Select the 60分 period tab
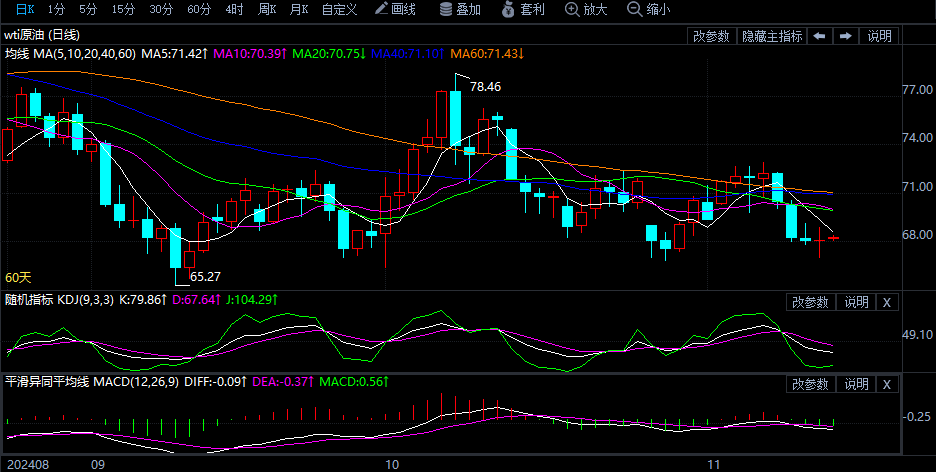The height and width of the screenshot is (472, 936). [x=199, y=10]
